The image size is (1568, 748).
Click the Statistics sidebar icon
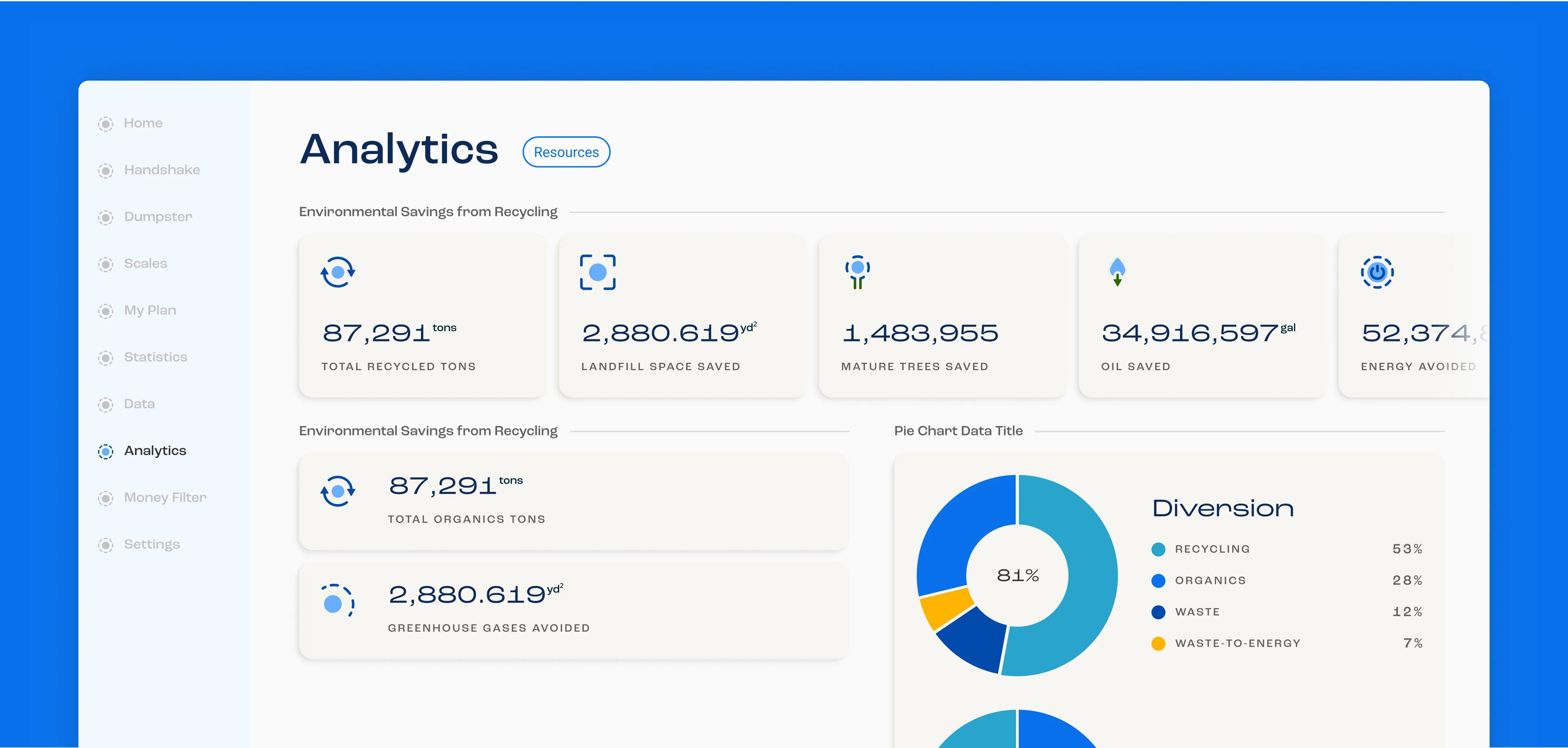pos(105,358)
